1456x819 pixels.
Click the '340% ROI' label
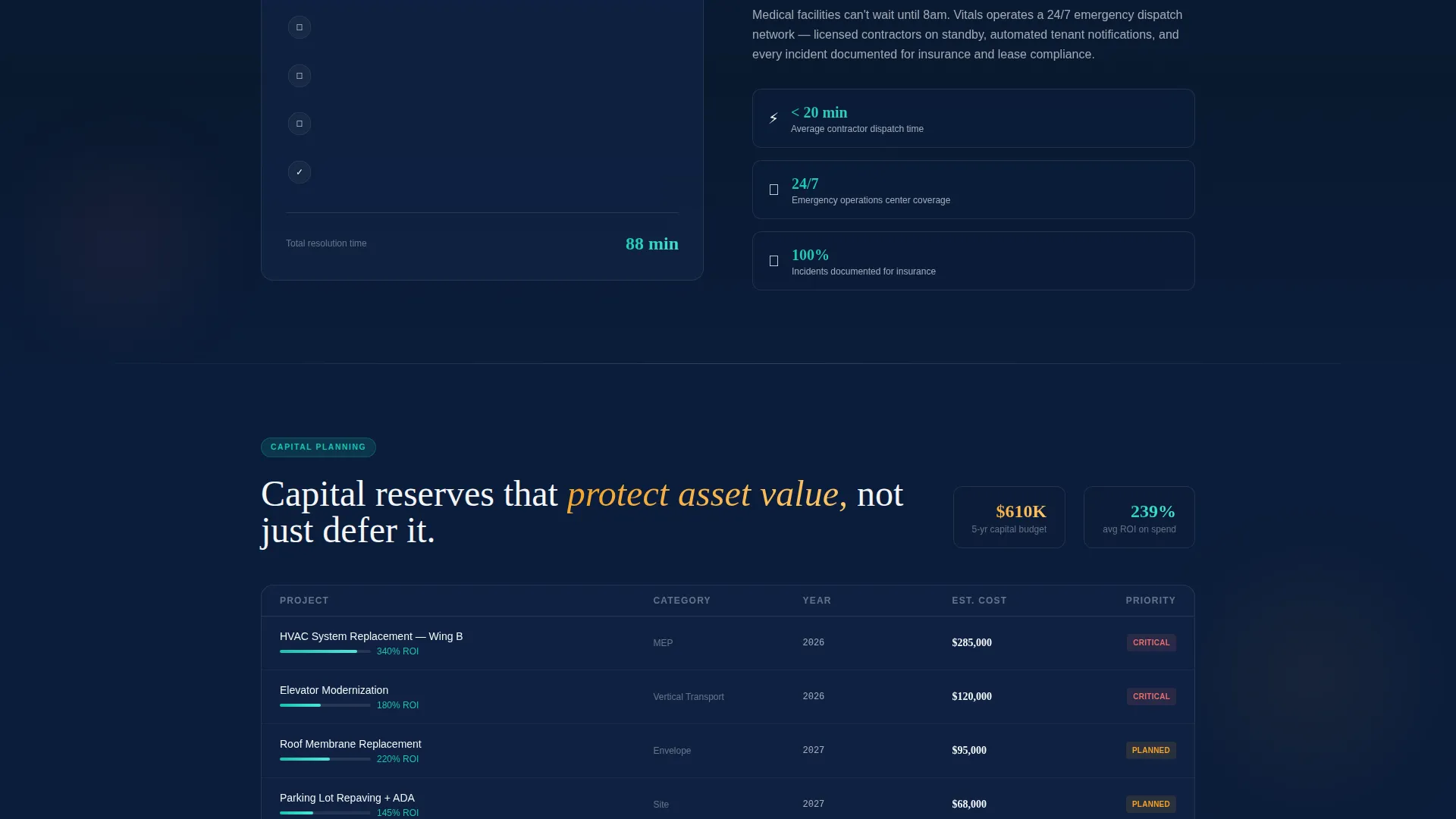(x=397, y=651)
